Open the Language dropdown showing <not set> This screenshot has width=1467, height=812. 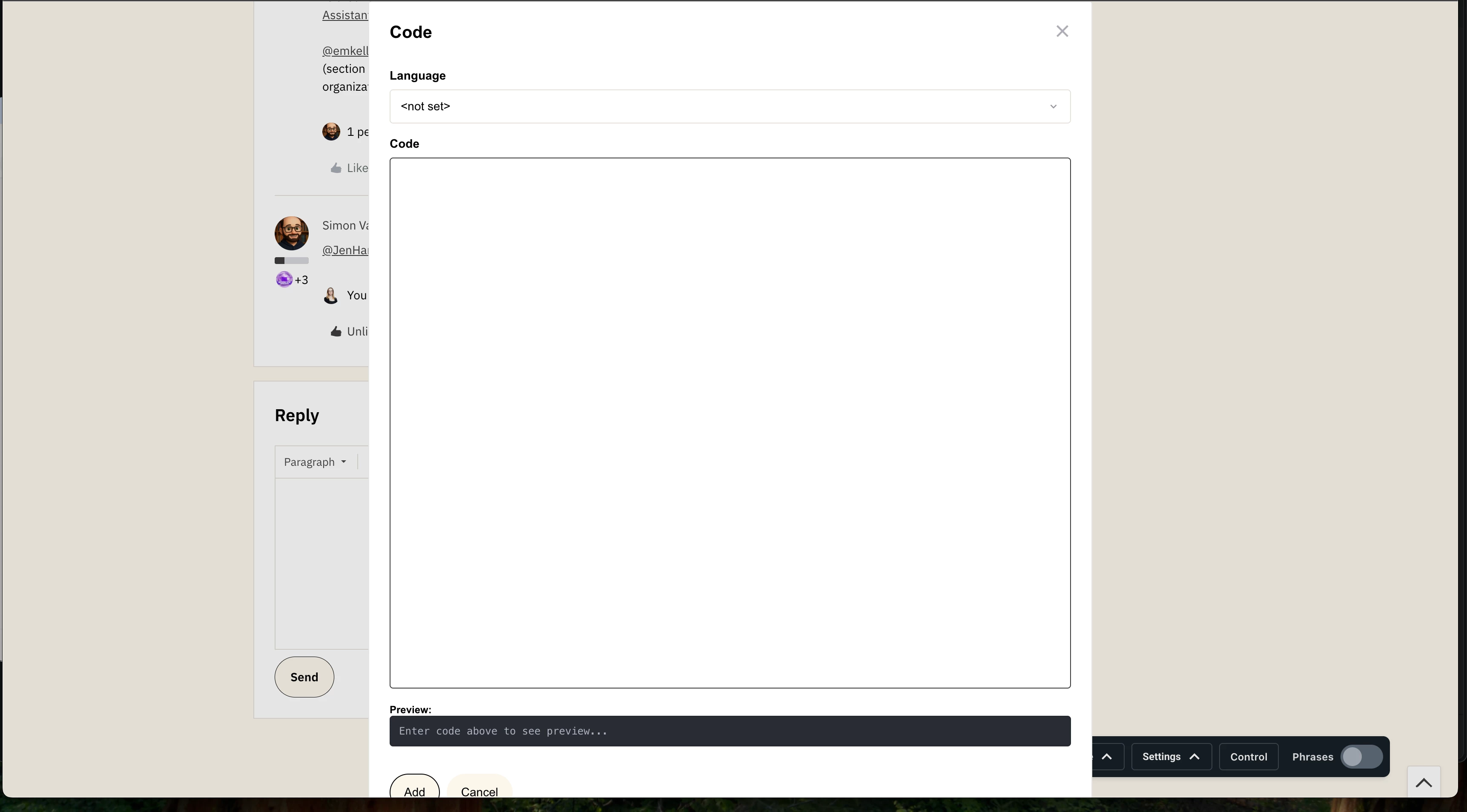click(x=729, y=106)
